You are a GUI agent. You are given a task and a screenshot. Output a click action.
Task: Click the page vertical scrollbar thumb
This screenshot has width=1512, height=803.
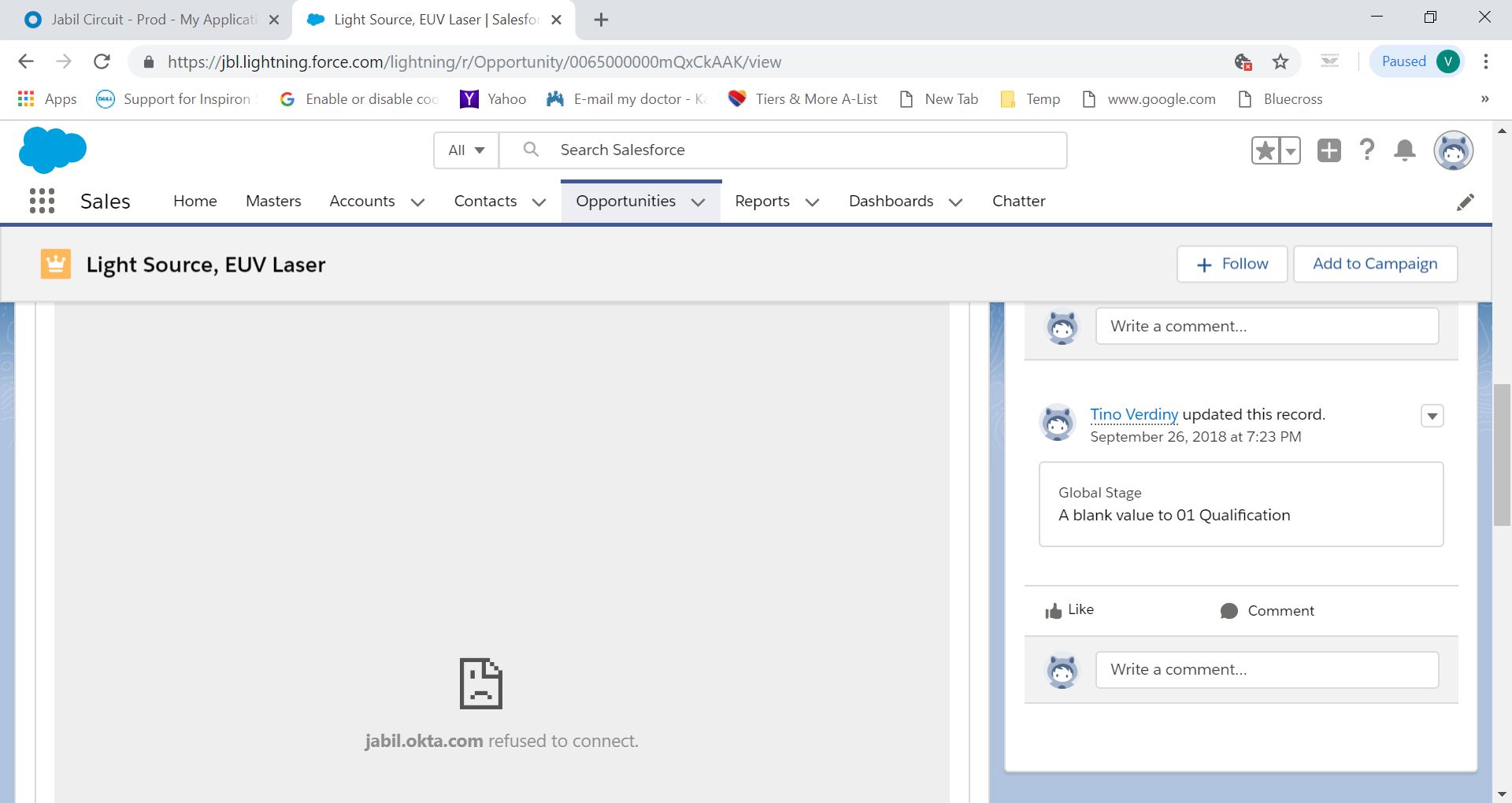pos(1502,454)
